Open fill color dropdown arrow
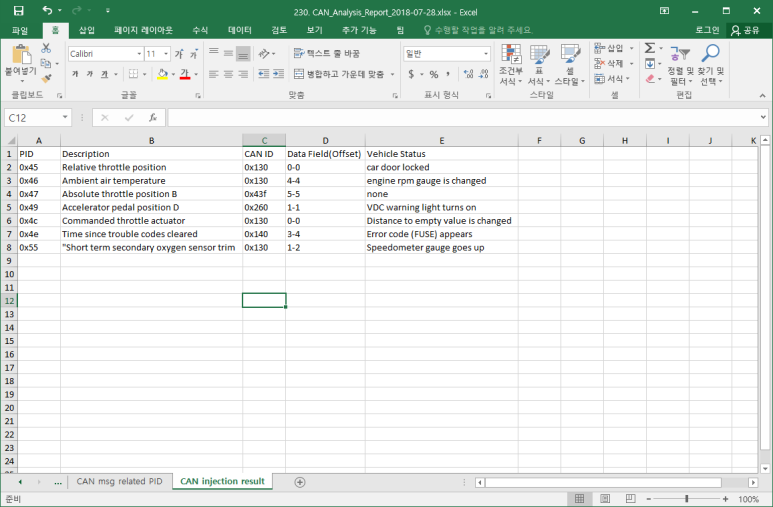Image resolution: width=773 pixels, height=507 pixels. pos(173,74)
